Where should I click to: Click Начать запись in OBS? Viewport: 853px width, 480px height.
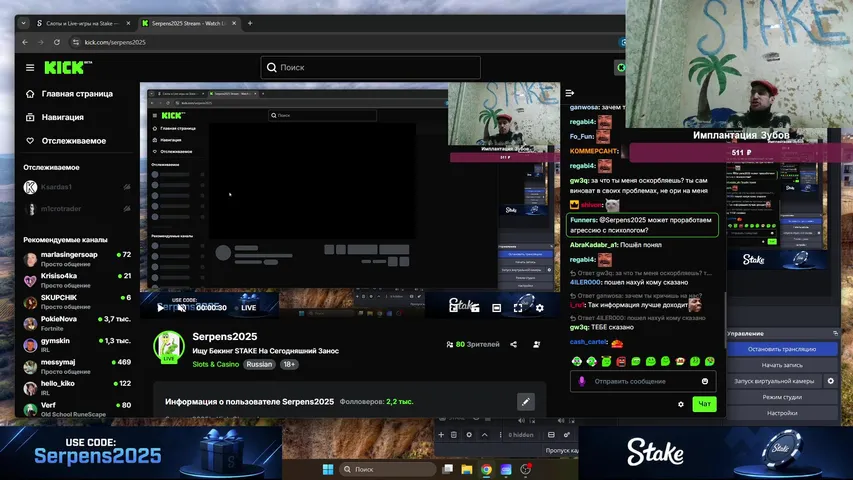point(782,365)
